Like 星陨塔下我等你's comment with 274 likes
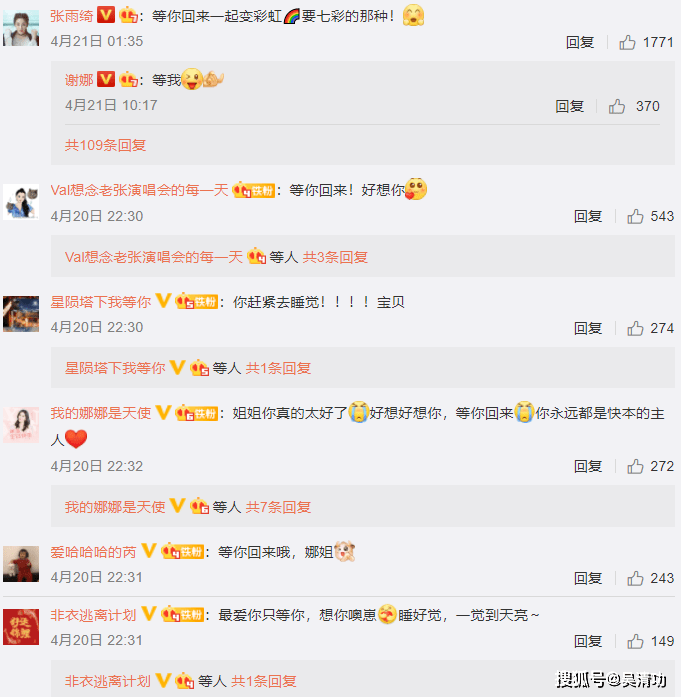 point(635,328)
